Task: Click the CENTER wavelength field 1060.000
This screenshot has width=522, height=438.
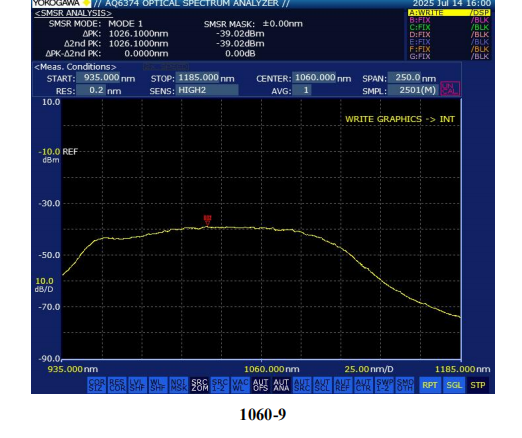Action: [x=314, y=78]
